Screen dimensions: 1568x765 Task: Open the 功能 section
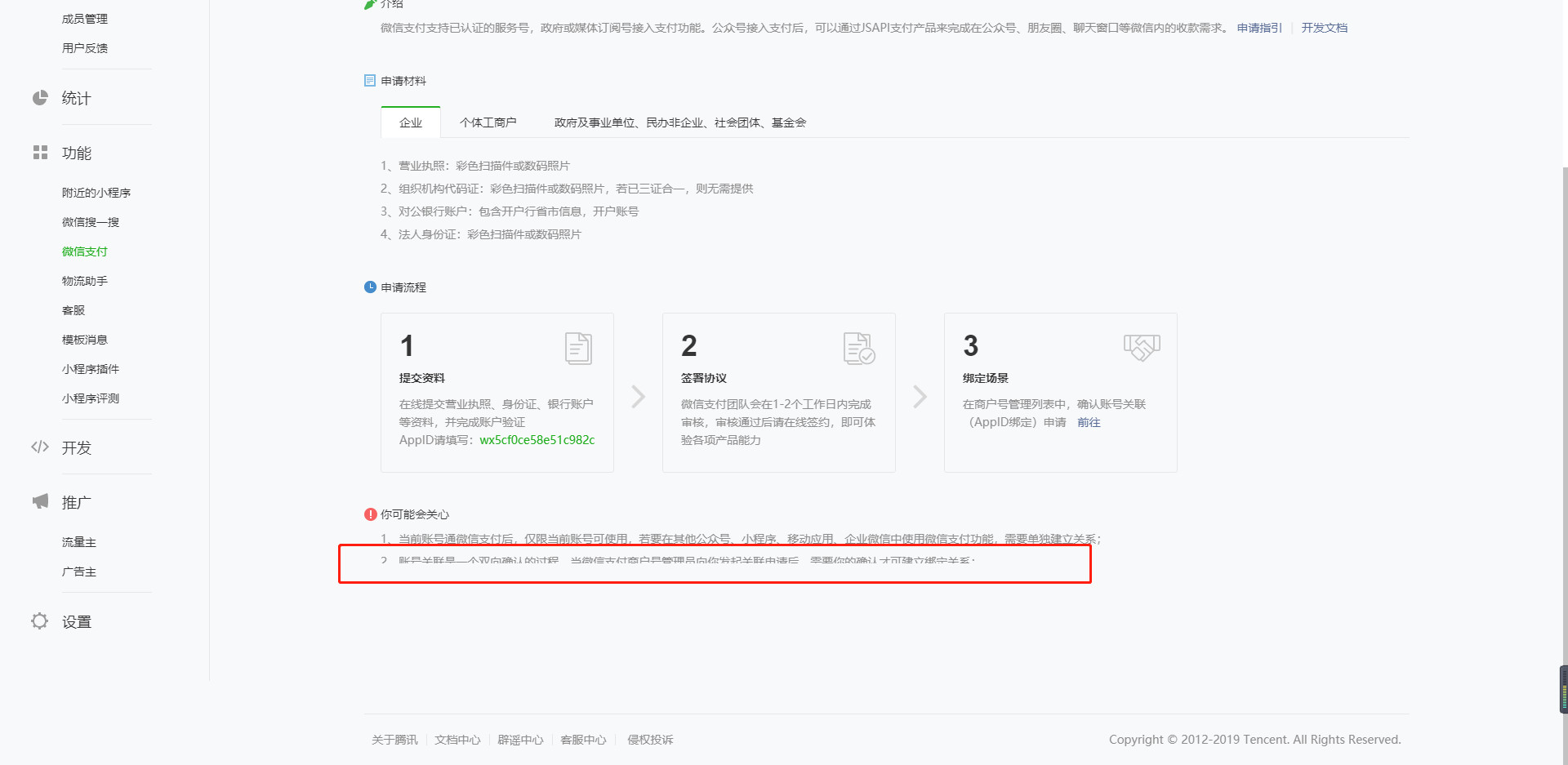click(77, 153)
